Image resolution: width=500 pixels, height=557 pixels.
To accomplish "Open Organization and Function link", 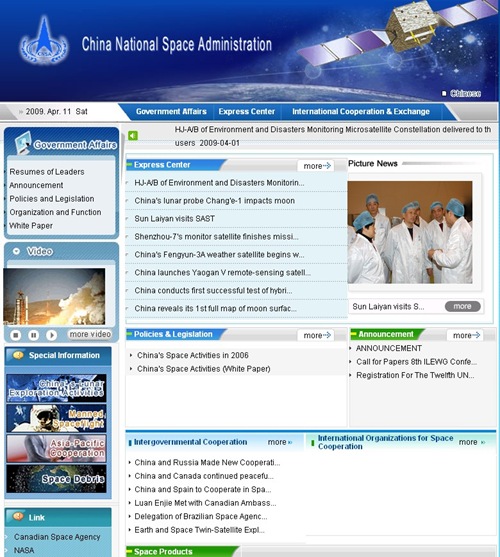I will tap(55, 212).
